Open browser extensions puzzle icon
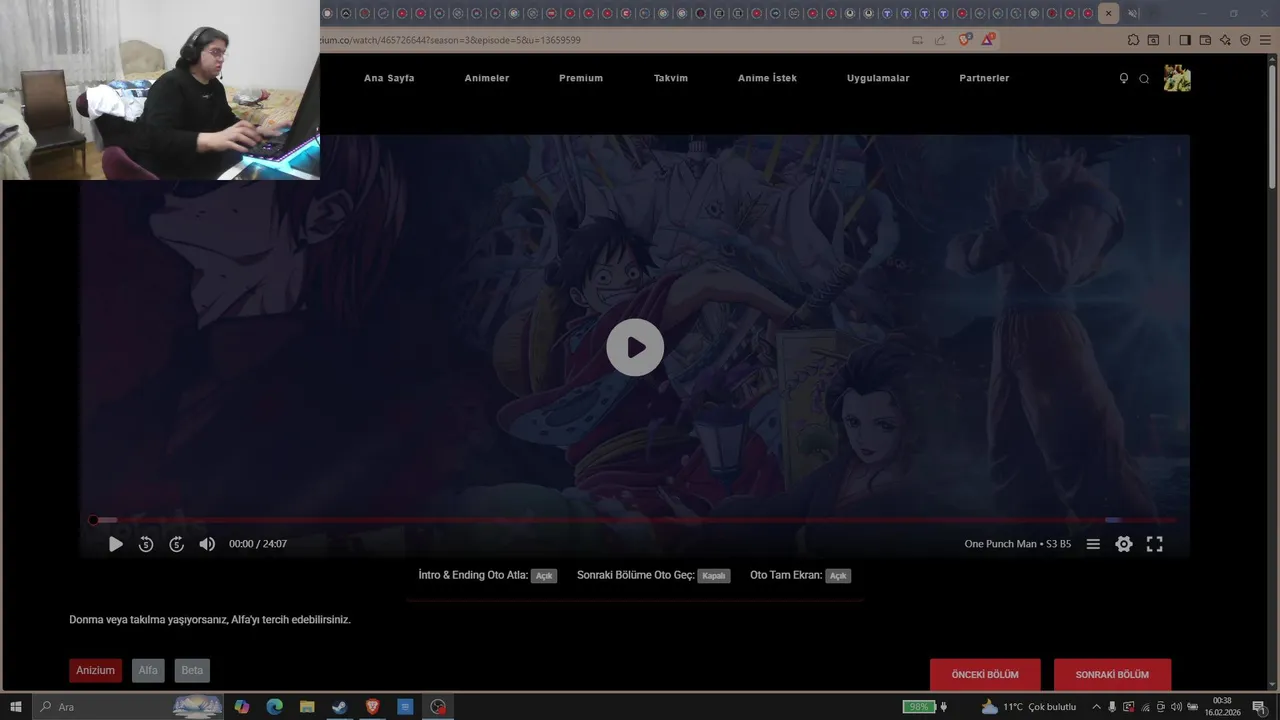Viewport: 1280px width, 720px height. pos(1133,40)
